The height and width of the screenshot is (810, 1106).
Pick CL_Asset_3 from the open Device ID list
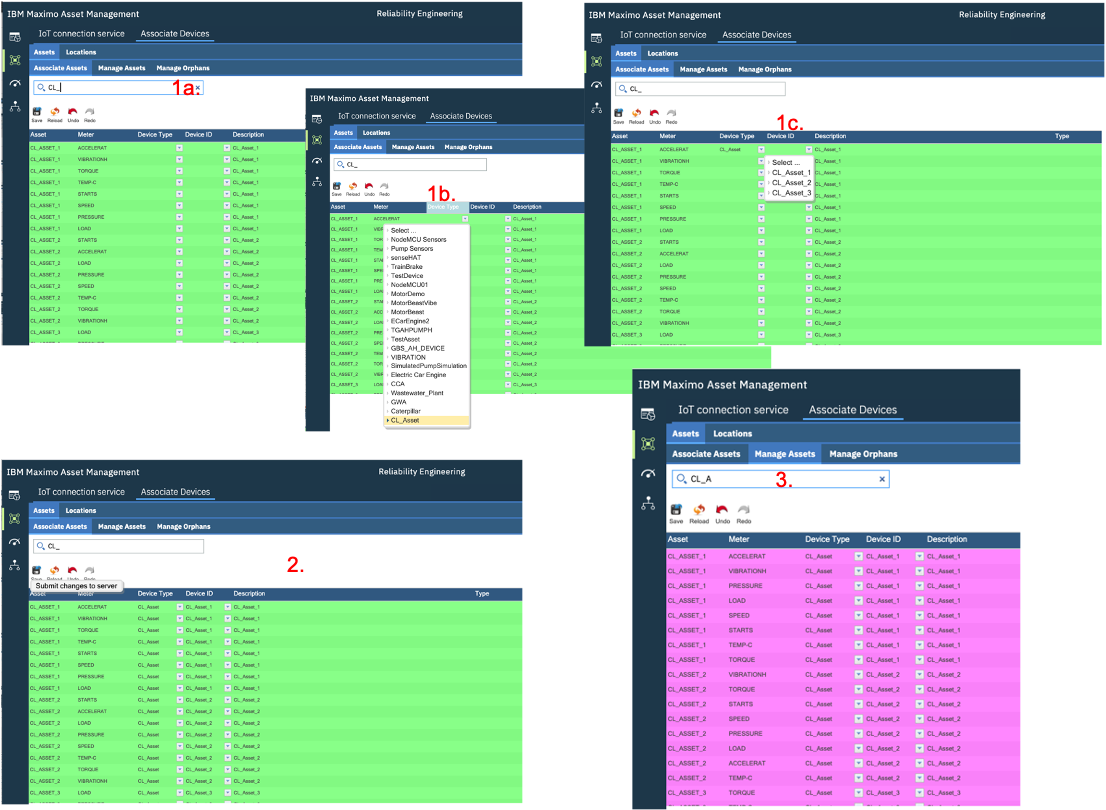click(790, 193)
